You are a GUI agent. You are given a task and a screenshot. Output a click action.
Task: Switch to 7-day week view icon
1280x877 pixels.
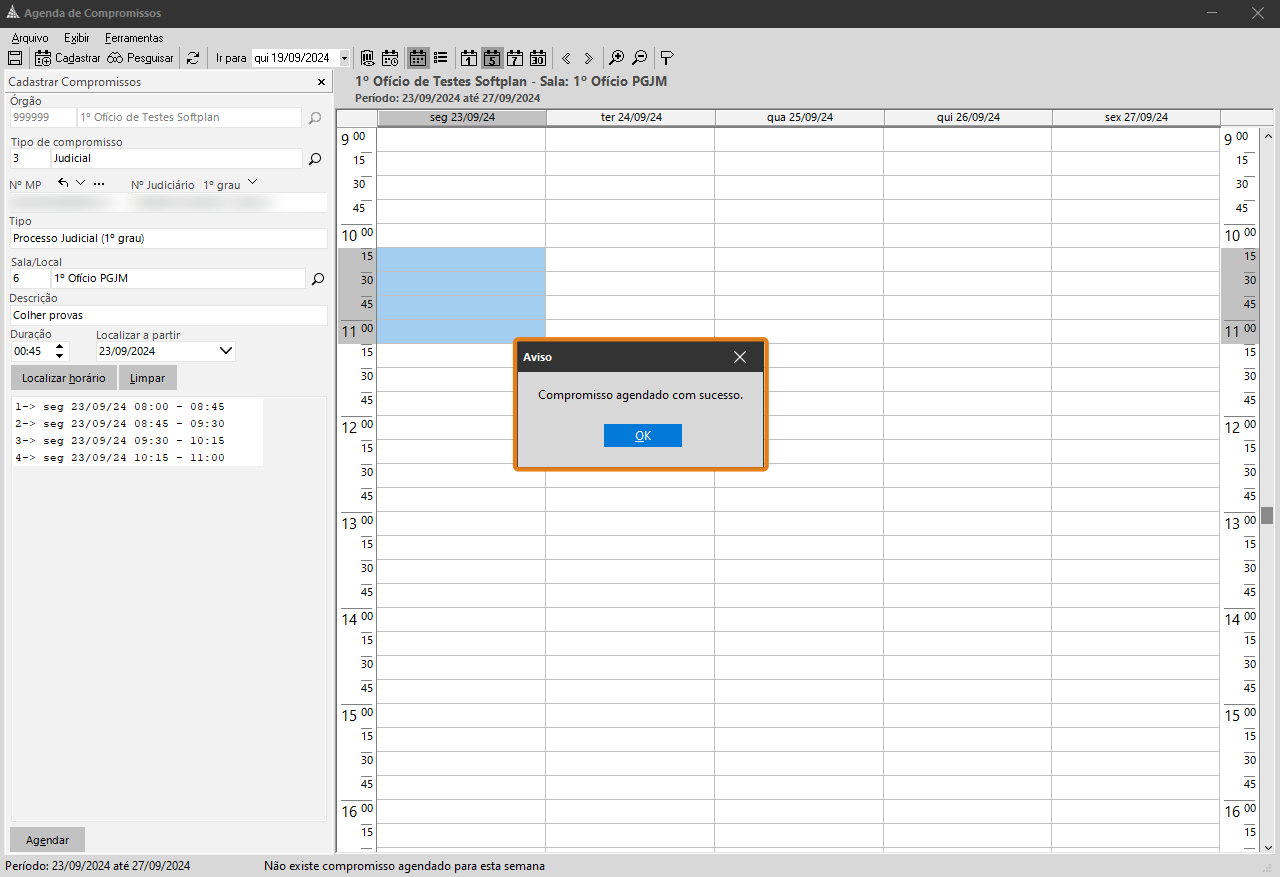(515, 58)
